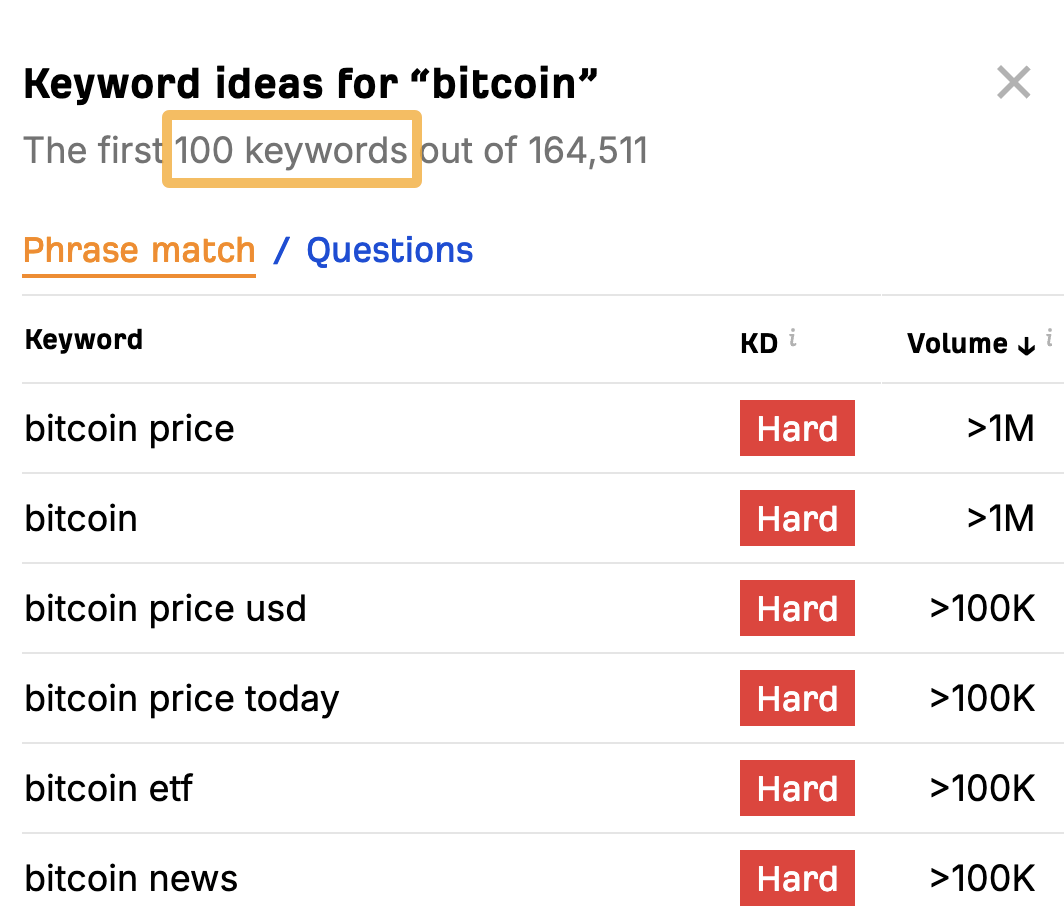The height and width of the screenshot is (918, 1064).
Task: Click the highlighted 100 keywords text
Action: [292, 150]
